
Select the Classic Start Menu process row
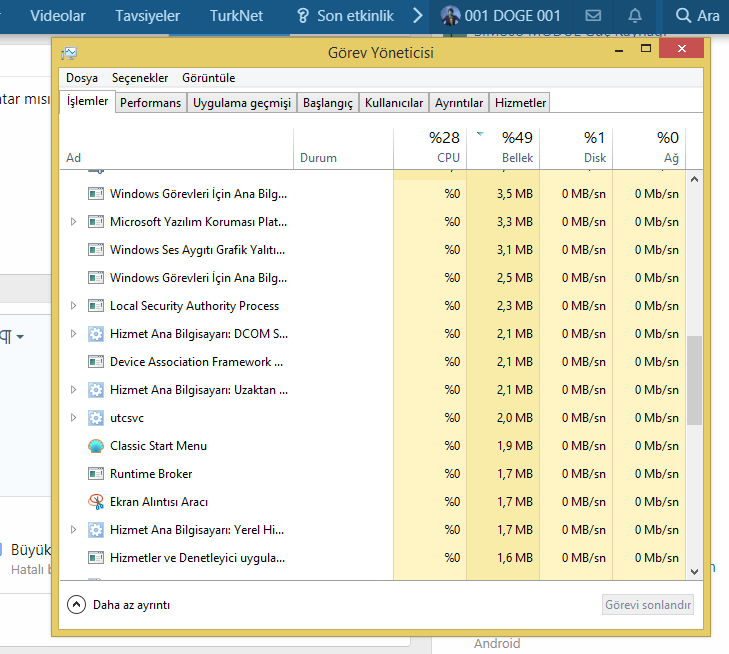coord(373,446)
